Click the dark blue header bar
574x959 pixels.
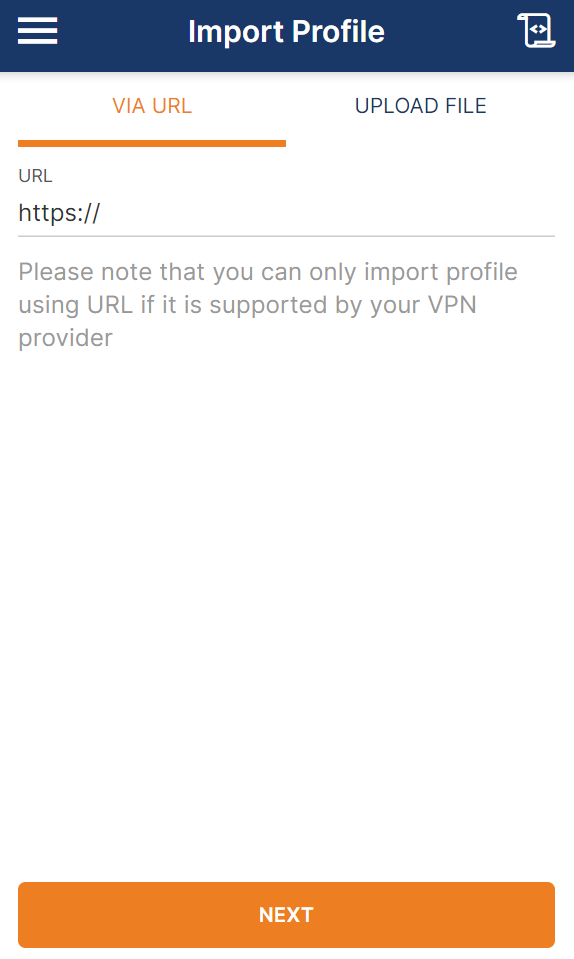tap(287, 36)
